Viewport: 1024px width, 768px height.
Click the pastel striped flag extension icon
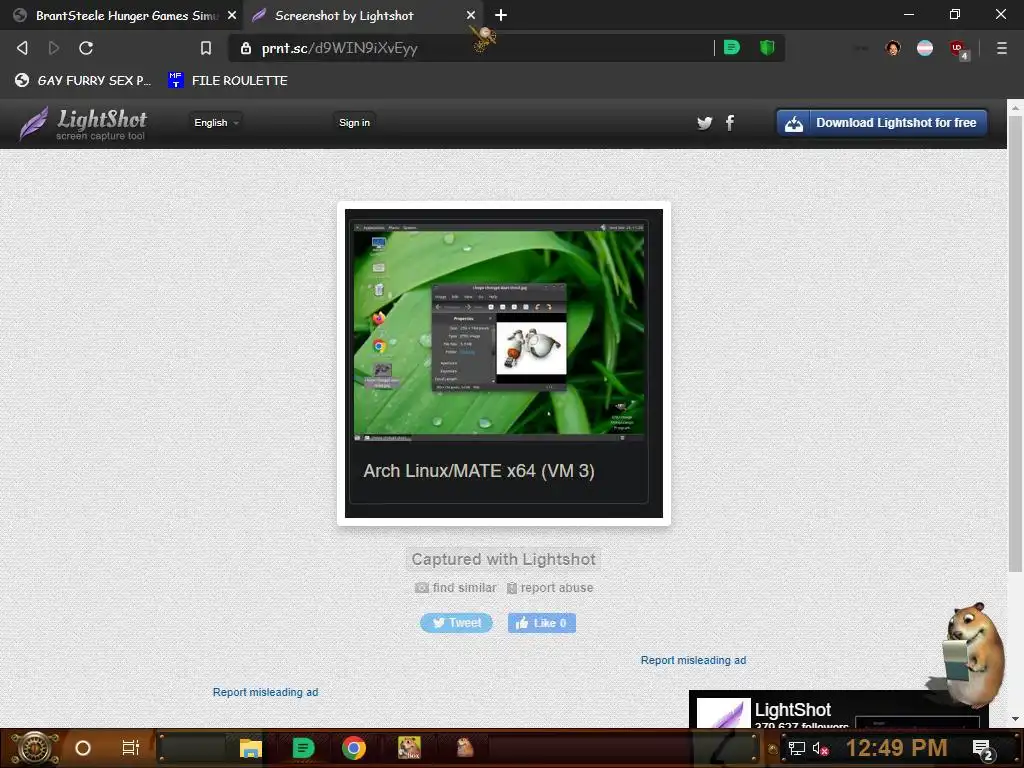[925, 48]
